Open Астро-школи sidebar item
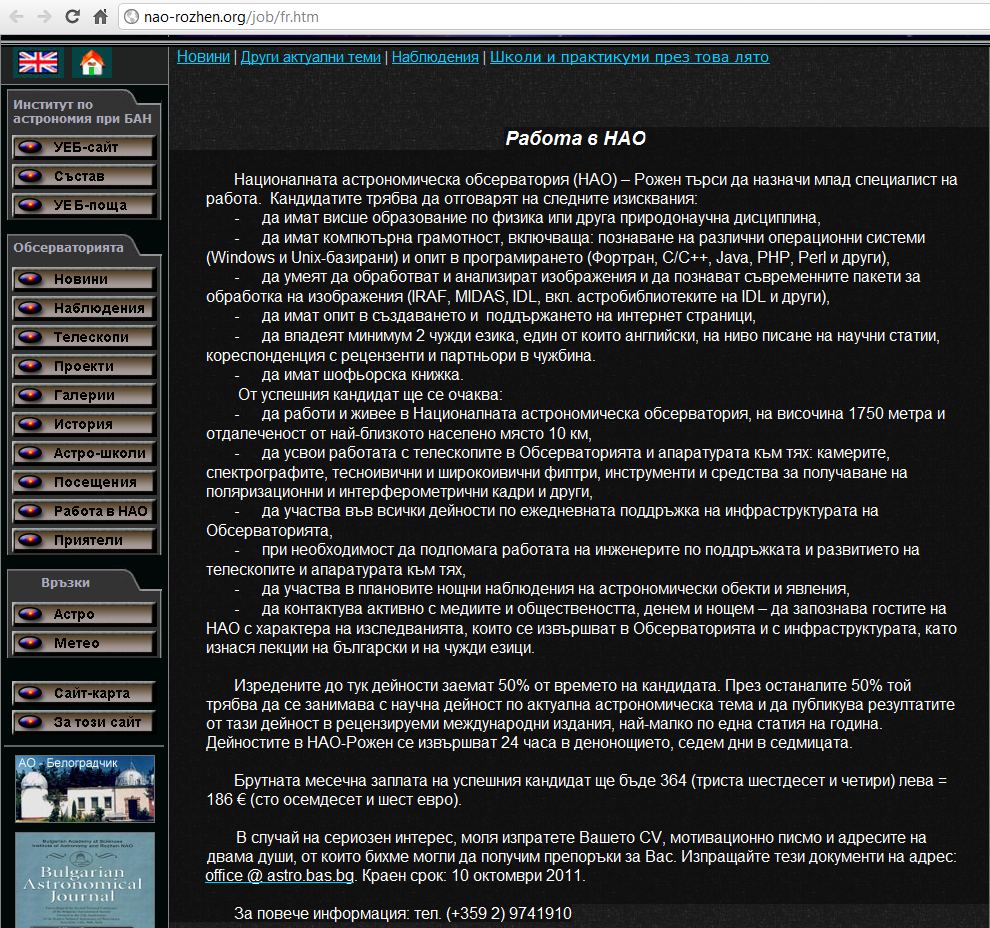The width and height of the screenshot is (990, 928). point(84,453)
